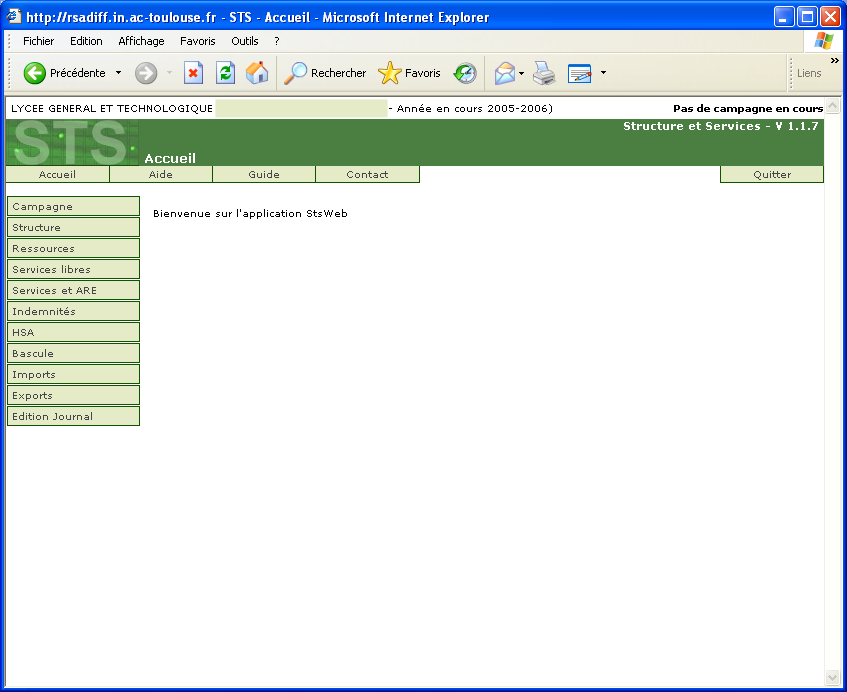Click the edit page toolbar icon
This screenshot has width=847, height=692.
[x=580, y=73]
